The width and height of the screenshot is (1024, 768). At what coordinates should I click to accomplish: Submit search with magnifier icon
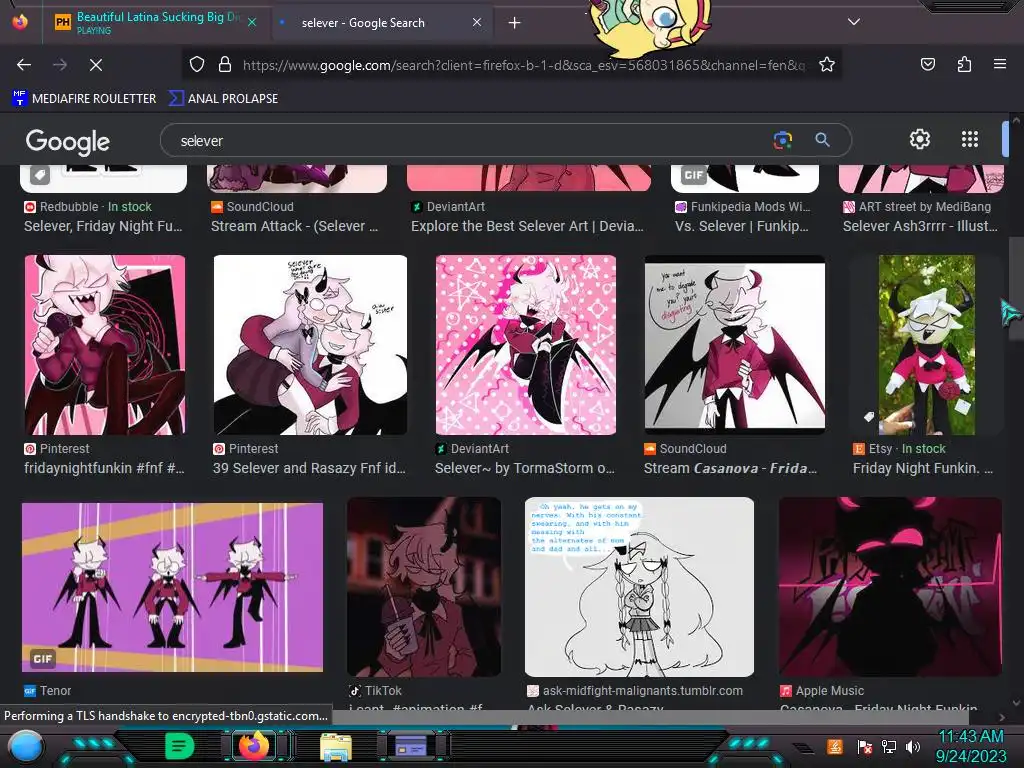822,140
